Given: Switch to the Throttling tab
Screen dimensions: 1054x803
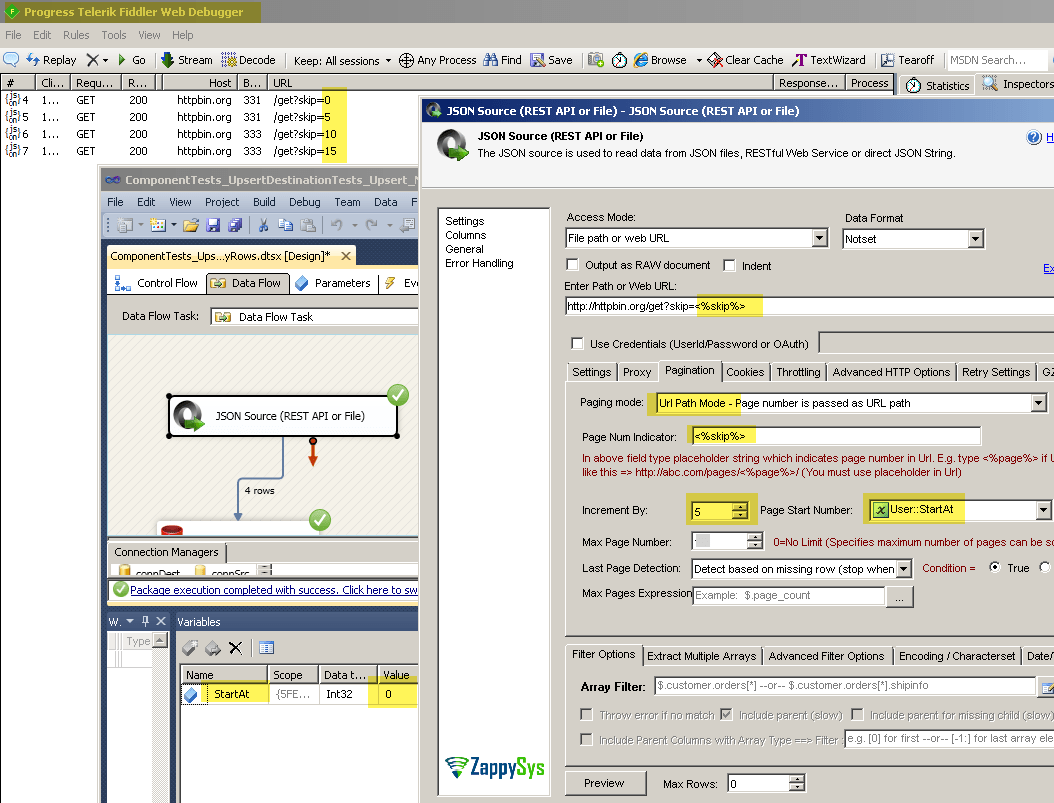Looking at the screenshot, I should point(798,371).
